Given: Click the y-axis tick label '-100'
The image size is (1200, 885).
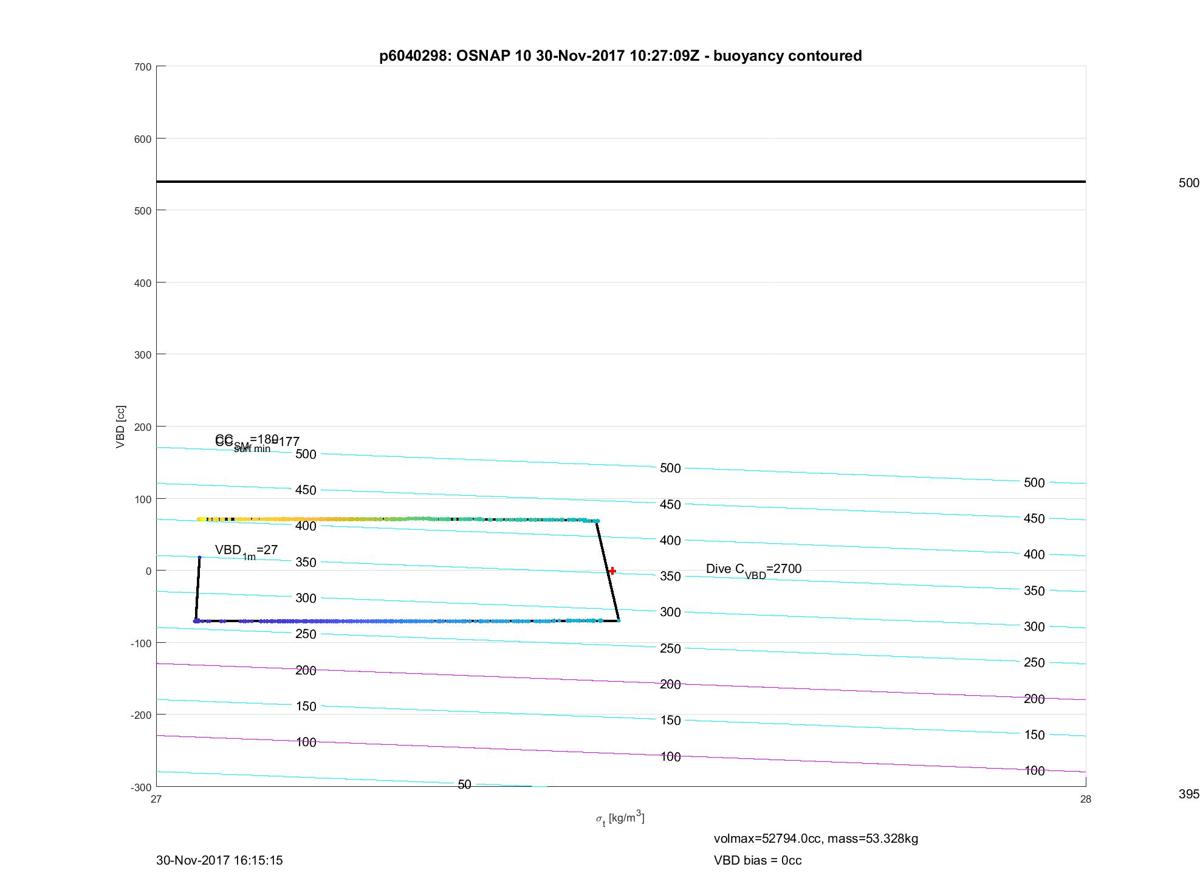Looking at the screenshot, I should coord(141,643).
